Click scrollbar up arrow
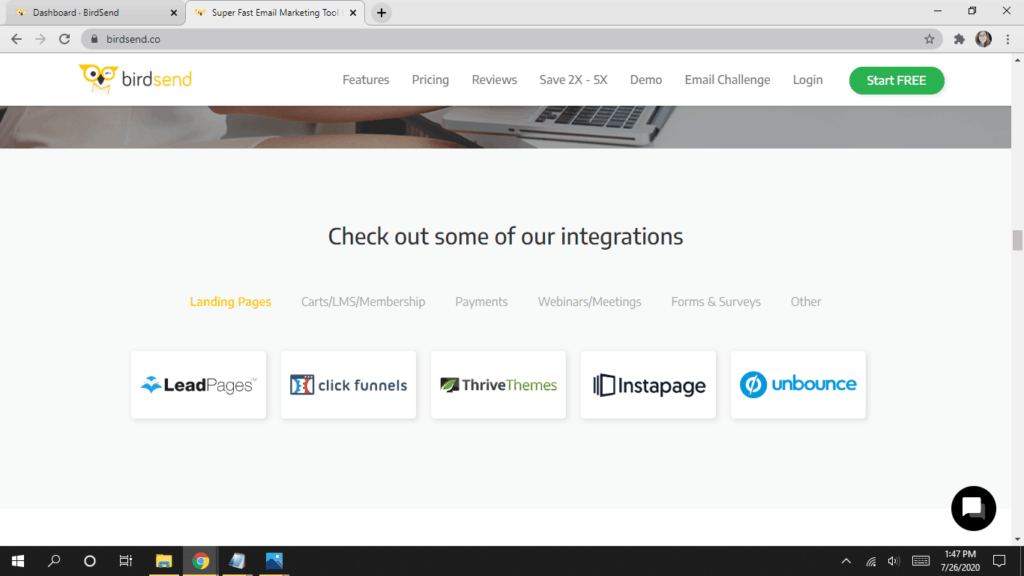The width and height of the screenshot is (1024, 576). tap(1017, 60)
